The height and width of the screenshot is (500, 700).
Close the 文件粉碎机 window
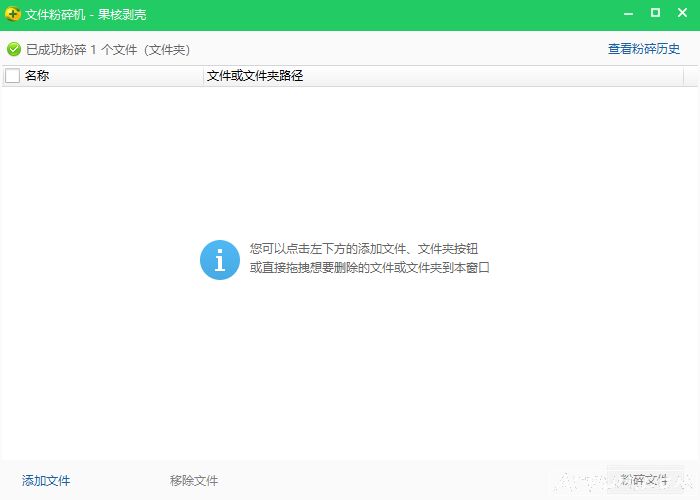[682, 13]
